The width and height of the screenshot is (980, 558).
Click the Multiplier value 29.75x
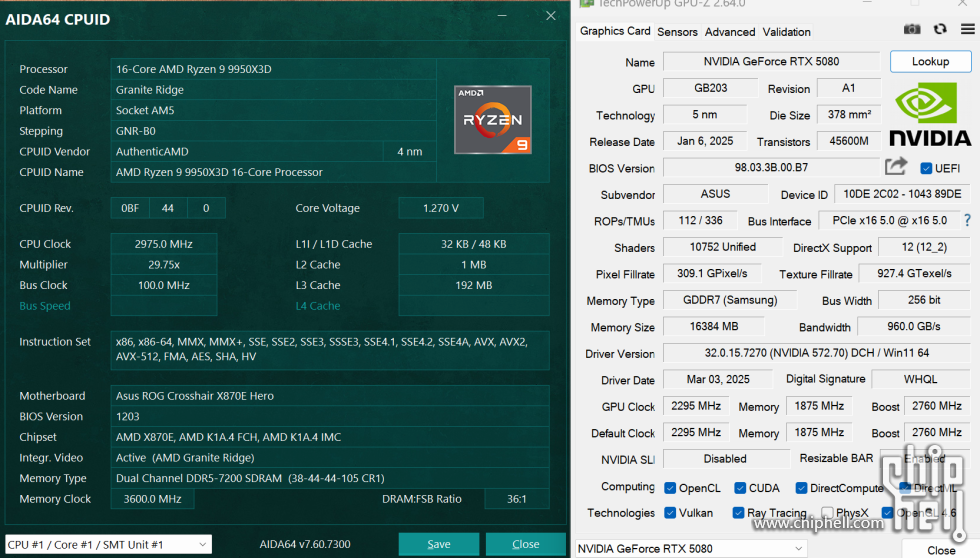click(164, 264)
